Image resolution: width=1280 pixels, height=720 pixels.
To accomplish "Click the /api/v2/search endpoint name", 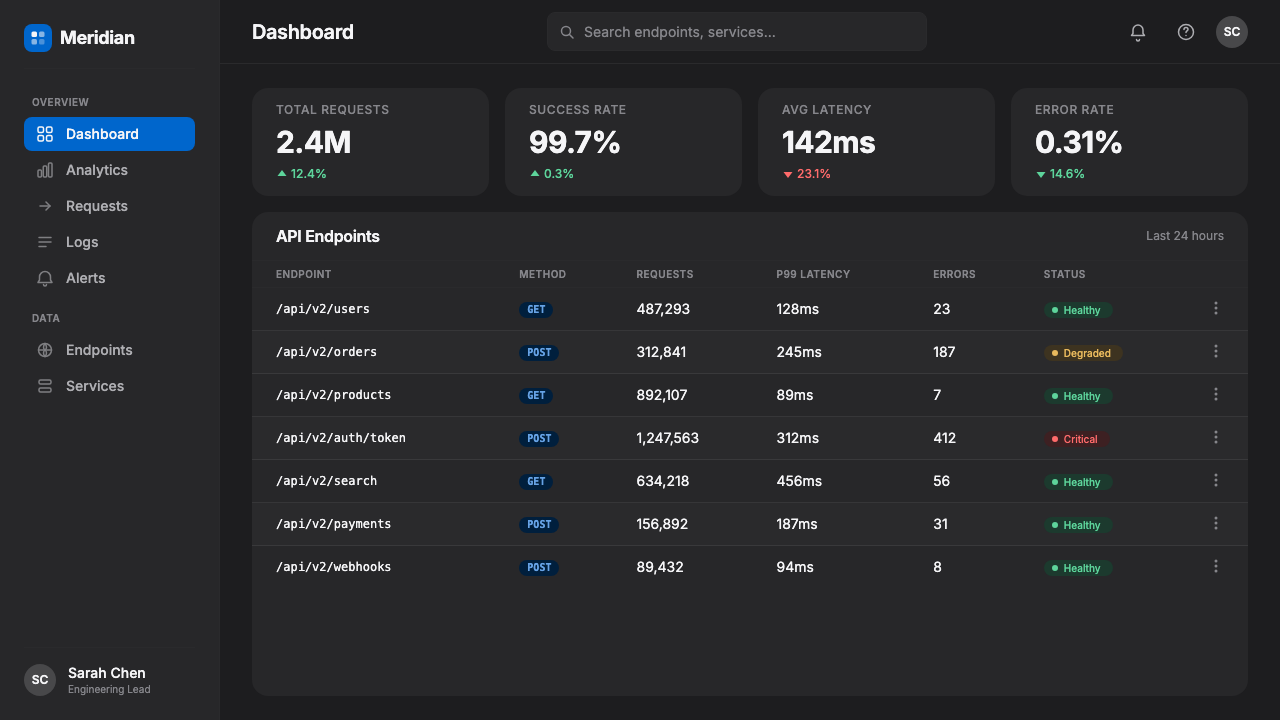I will tap(326, 481).
